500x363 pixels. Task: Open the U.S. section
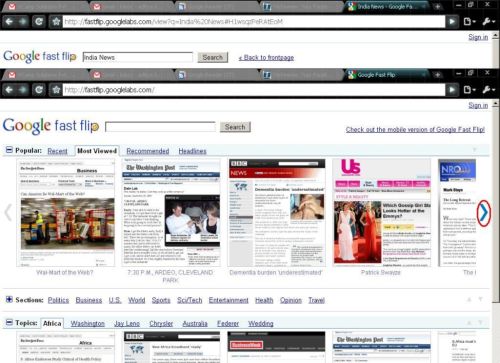[115, 300]
